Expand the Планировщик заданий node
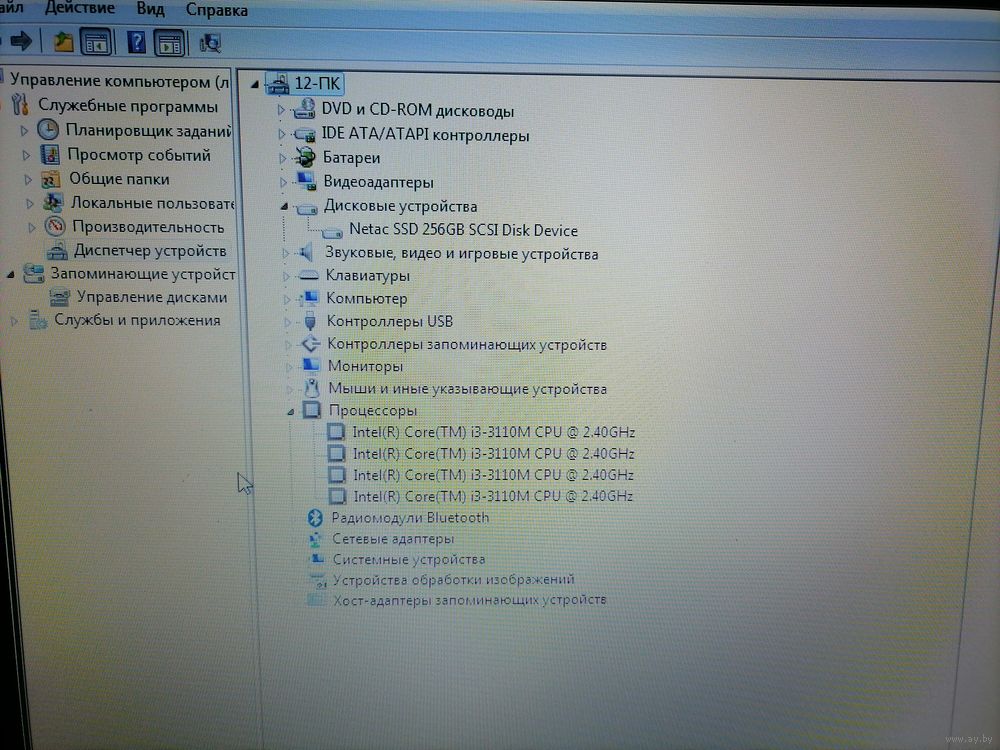The height and width of the screenshot is (750, 1000). tap(24, 131)
